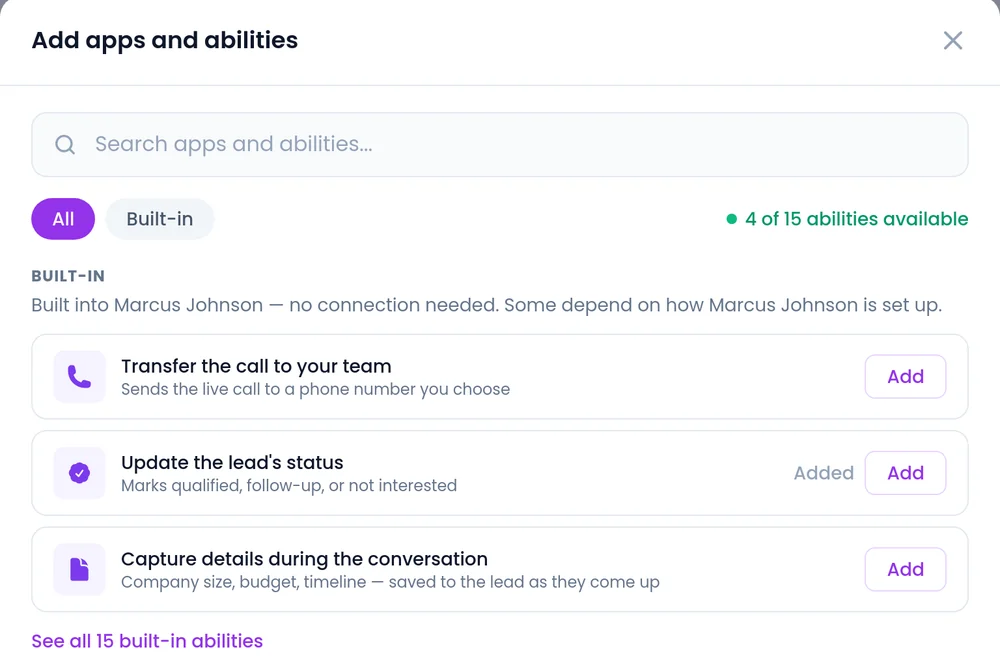Click Company size, budget, timeline description text
Image resolution: width=1000 pixels, height=671 pixels.
tap(390, 582)
